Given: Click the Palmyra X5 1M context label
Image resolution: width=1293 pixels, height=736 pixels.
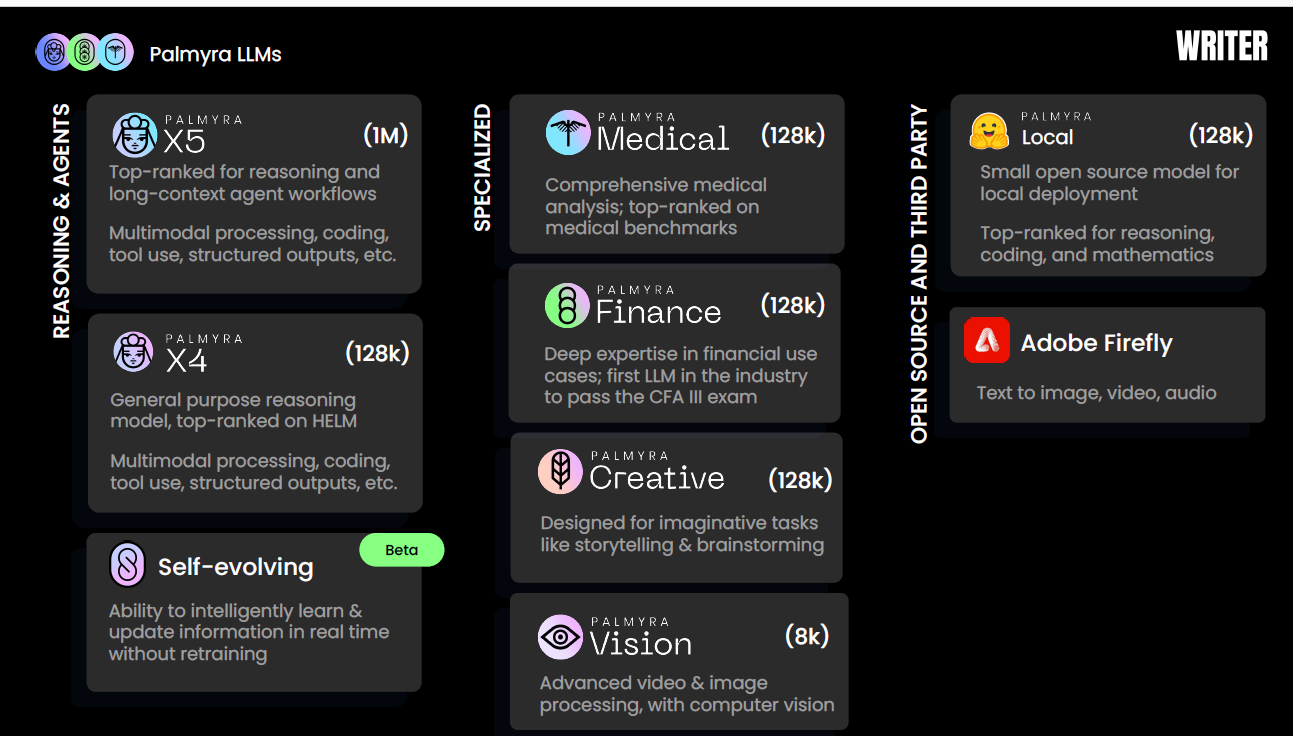Looking at the screenshot, I should coord(385,135).
